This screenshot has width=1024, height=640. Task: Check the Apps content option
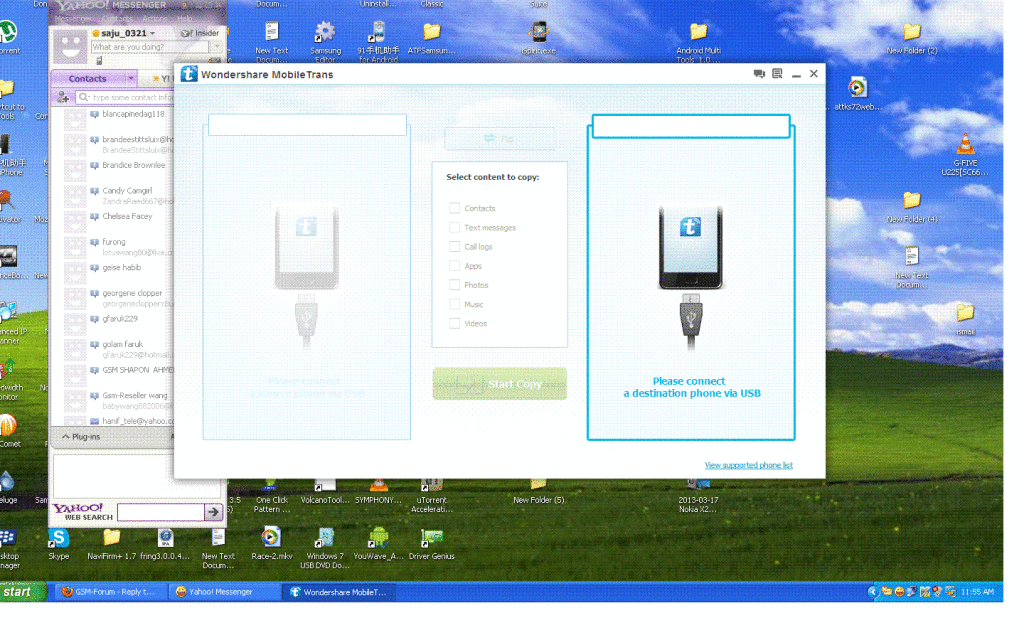pos(455,266)
